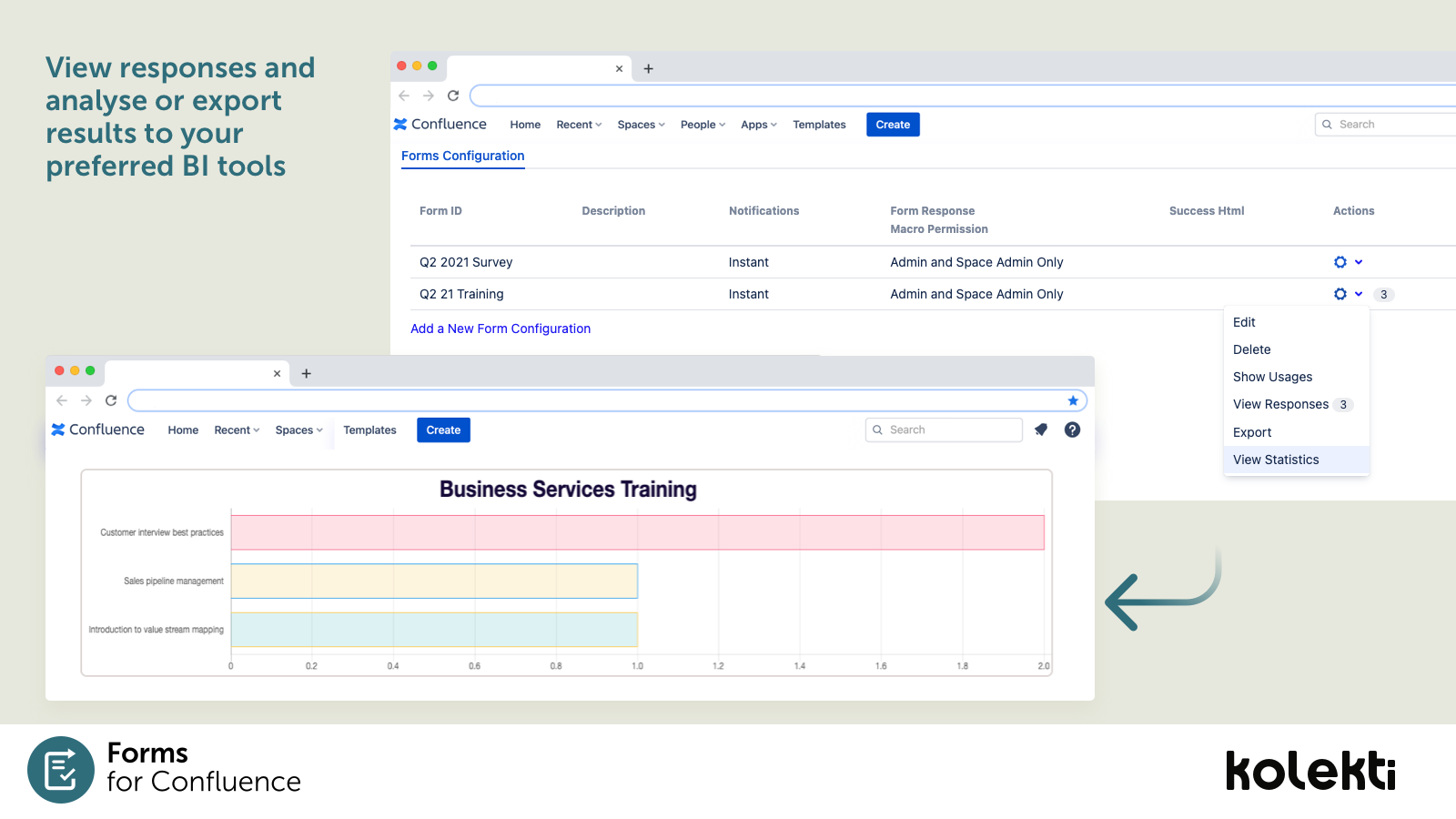Expand Recent menu in front window
Image resolution: width=1456 pixels, height=819 pixels.
point(238,430)
